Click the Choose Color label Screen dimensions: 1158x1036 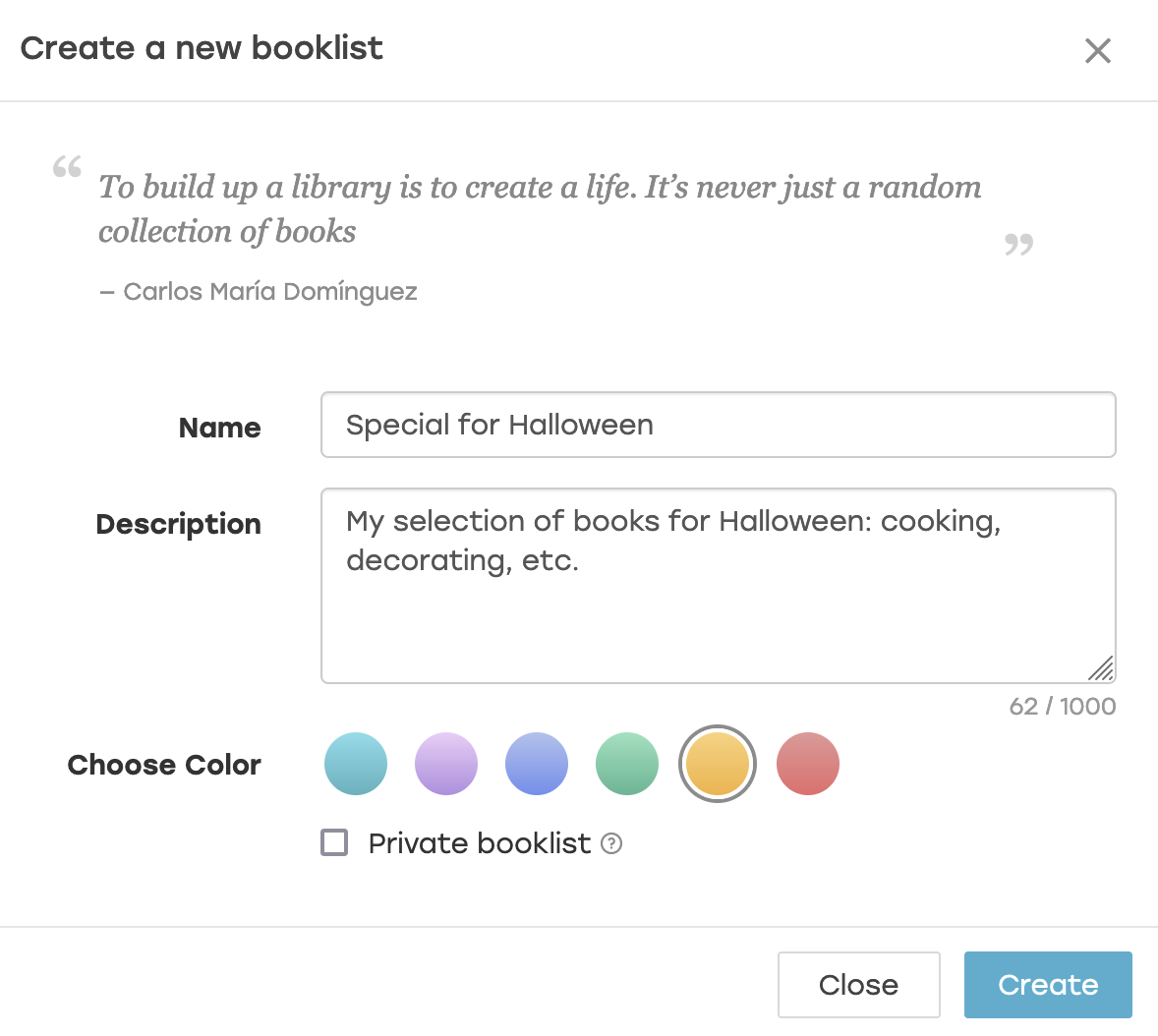point(164,765)
